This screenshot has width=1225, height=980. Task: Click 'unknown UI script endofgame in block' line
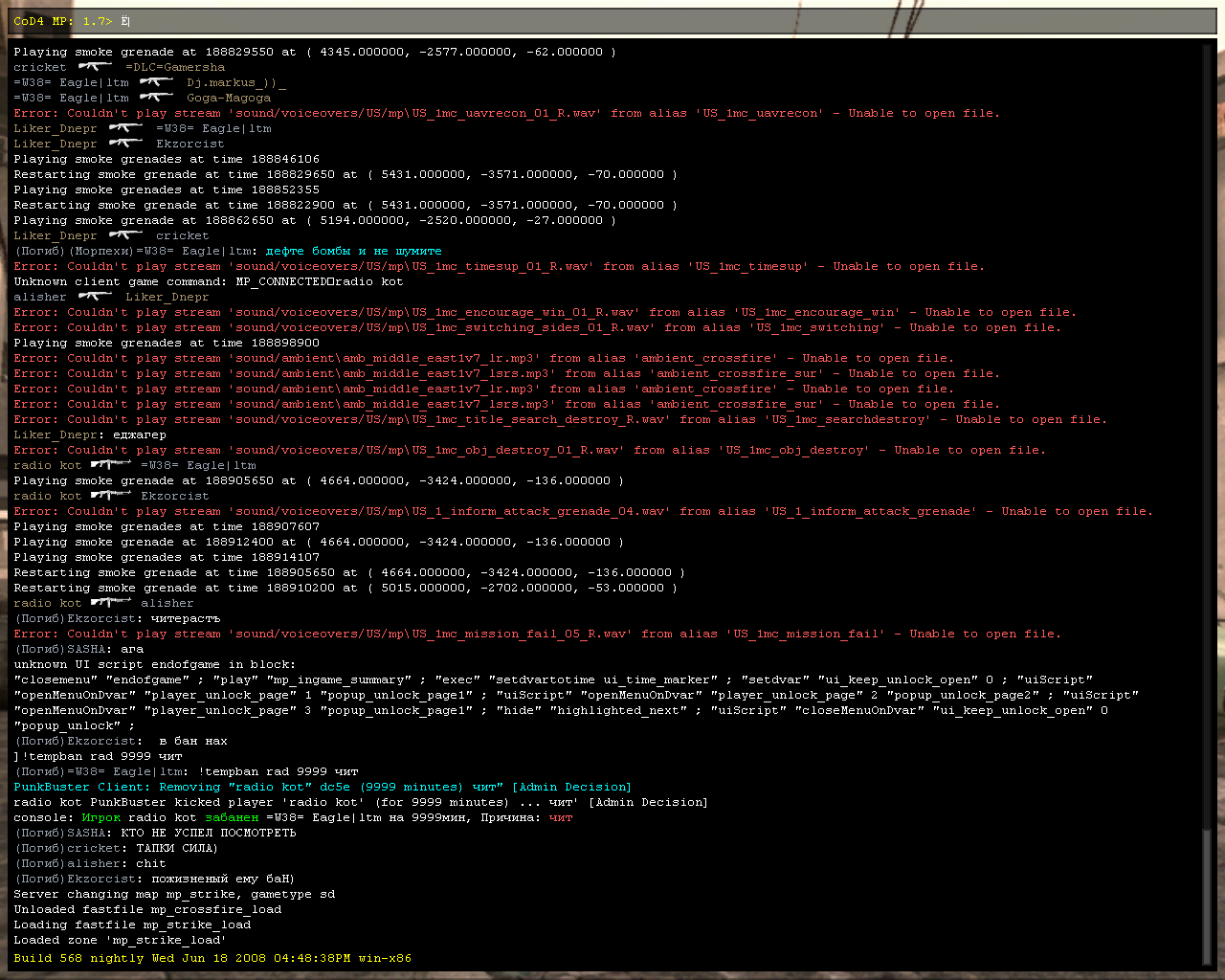tap(155, 664)
